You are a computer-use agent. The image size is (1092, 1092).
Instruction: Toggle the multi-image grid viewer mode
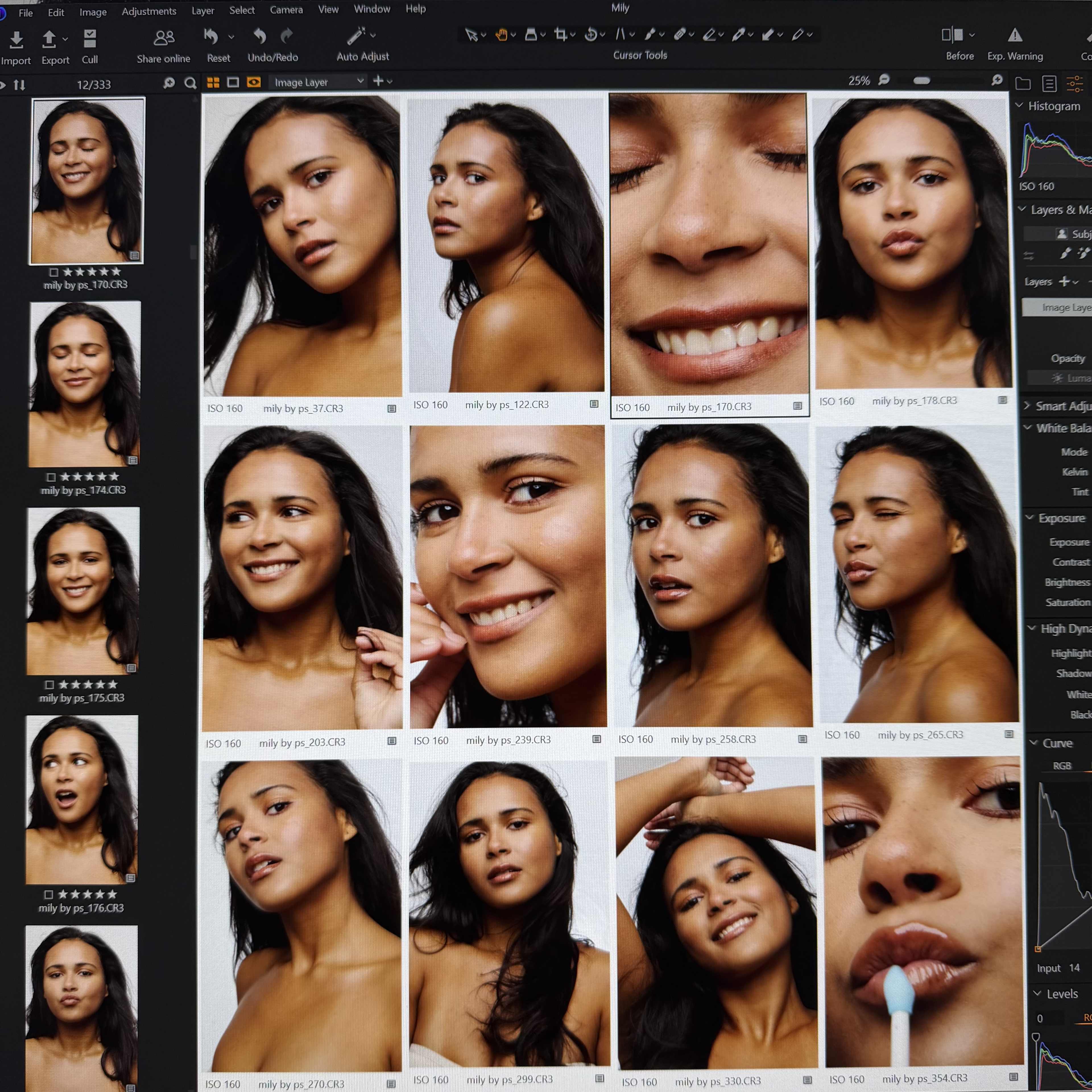(x=213, y=82)
